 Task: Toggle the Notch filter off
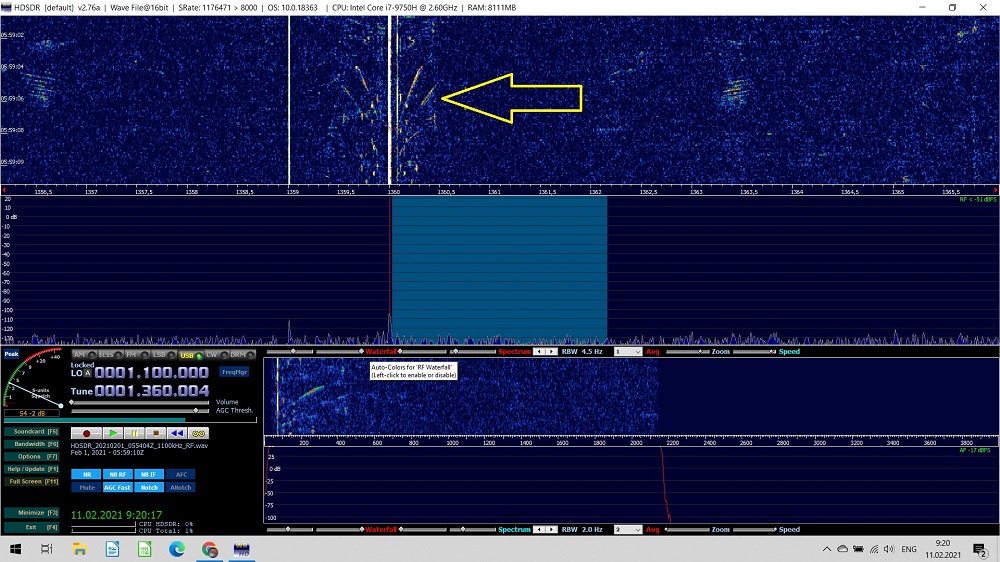(x=149, y=487)
